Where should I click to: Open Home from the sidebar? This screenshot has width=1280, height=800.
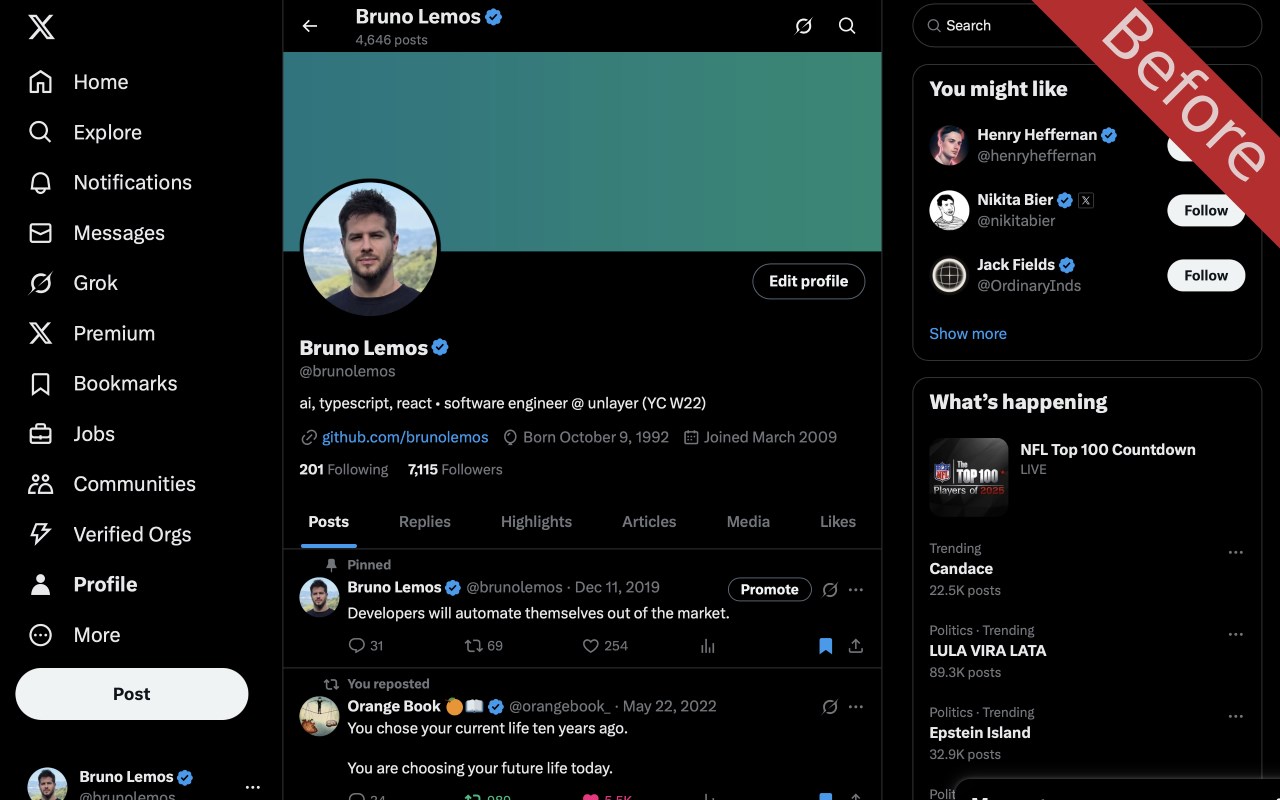point(78,82)
